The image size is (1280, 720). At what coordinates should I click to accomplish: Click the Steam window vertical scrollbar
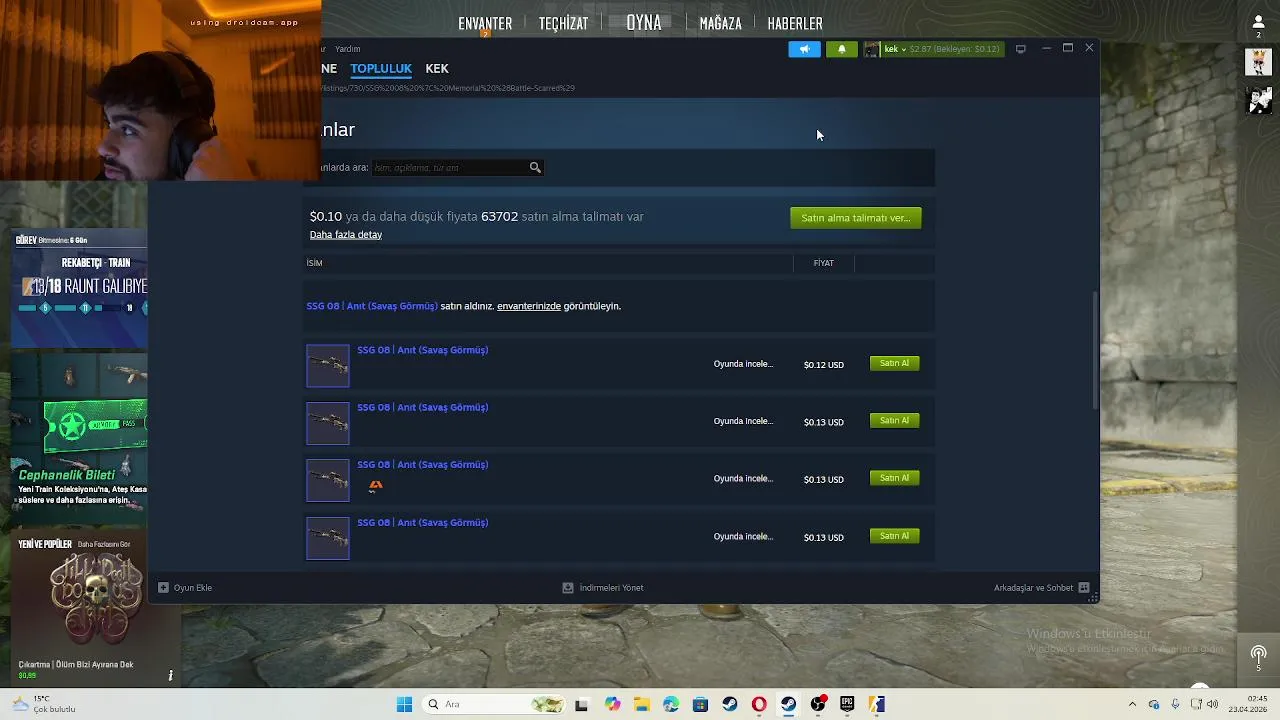(1096, 350)
